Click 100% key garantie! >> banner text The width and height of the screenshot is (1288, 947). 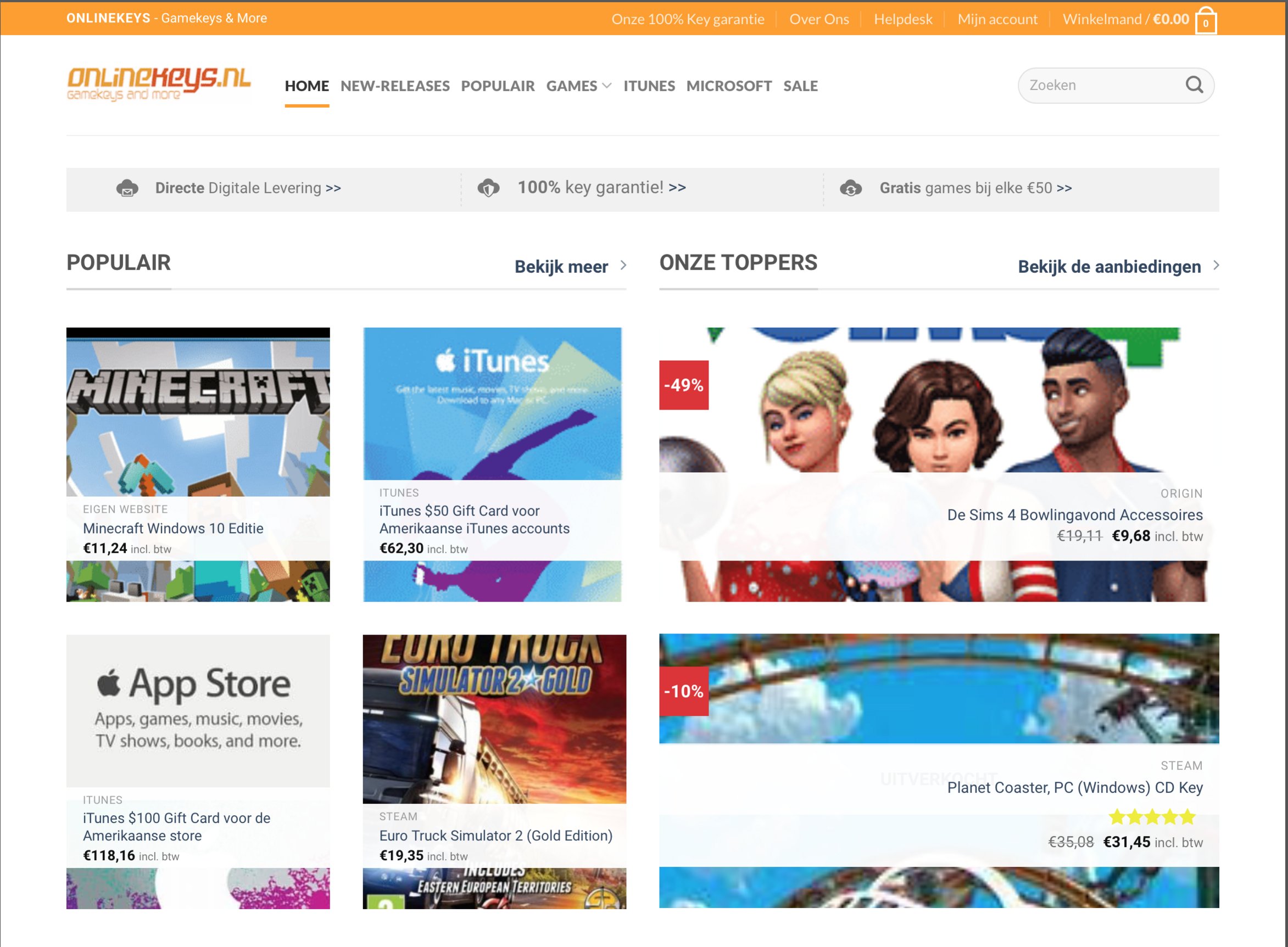(601, 187)
